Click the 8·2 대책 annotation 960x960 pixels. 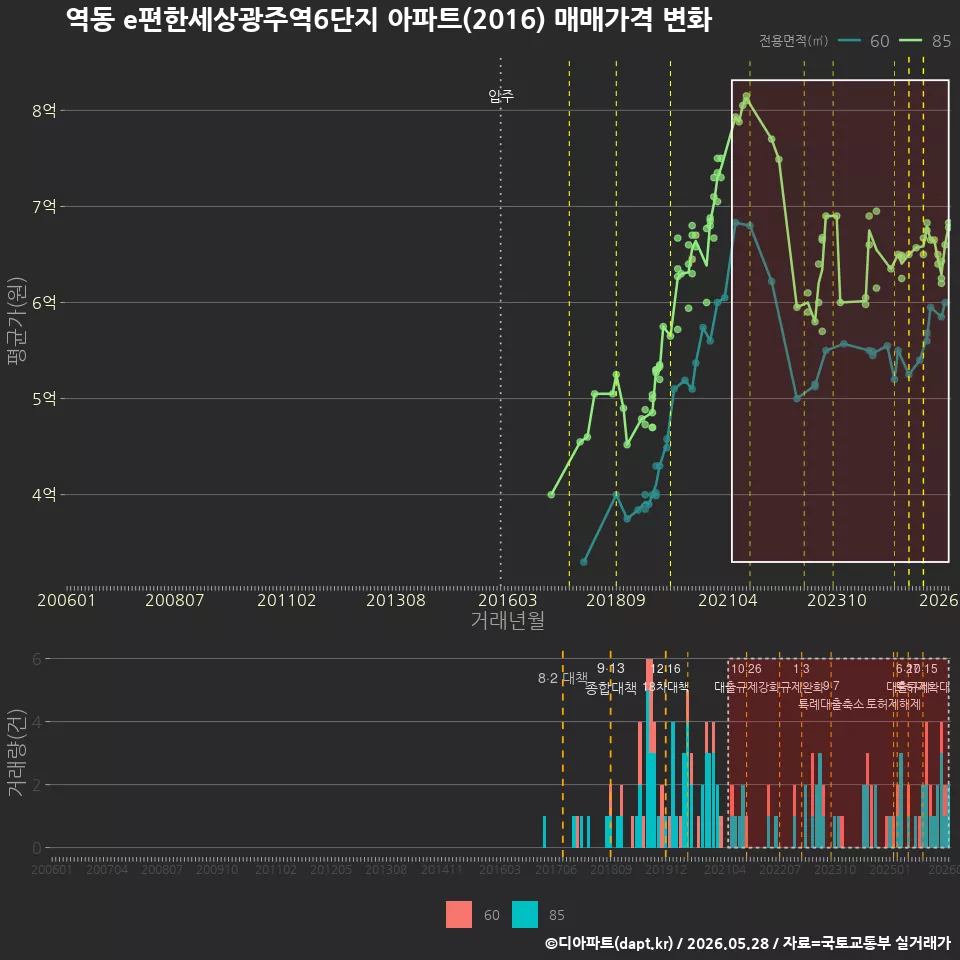562,678
